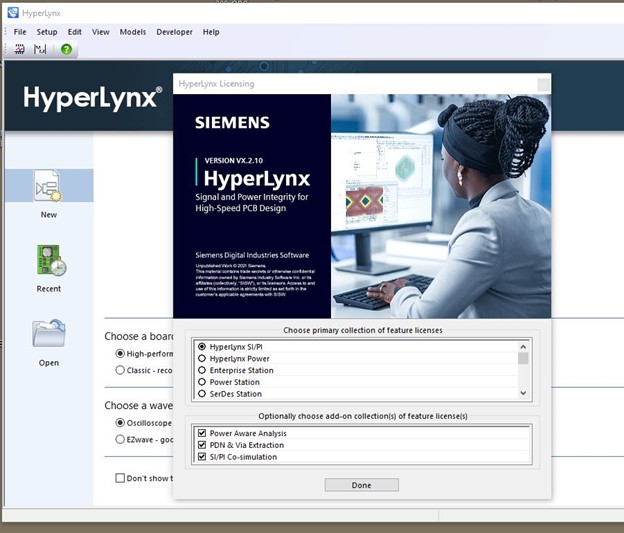Screen dimensions: 624x533
Task: Open the View menu
Action: click(101, 32)
